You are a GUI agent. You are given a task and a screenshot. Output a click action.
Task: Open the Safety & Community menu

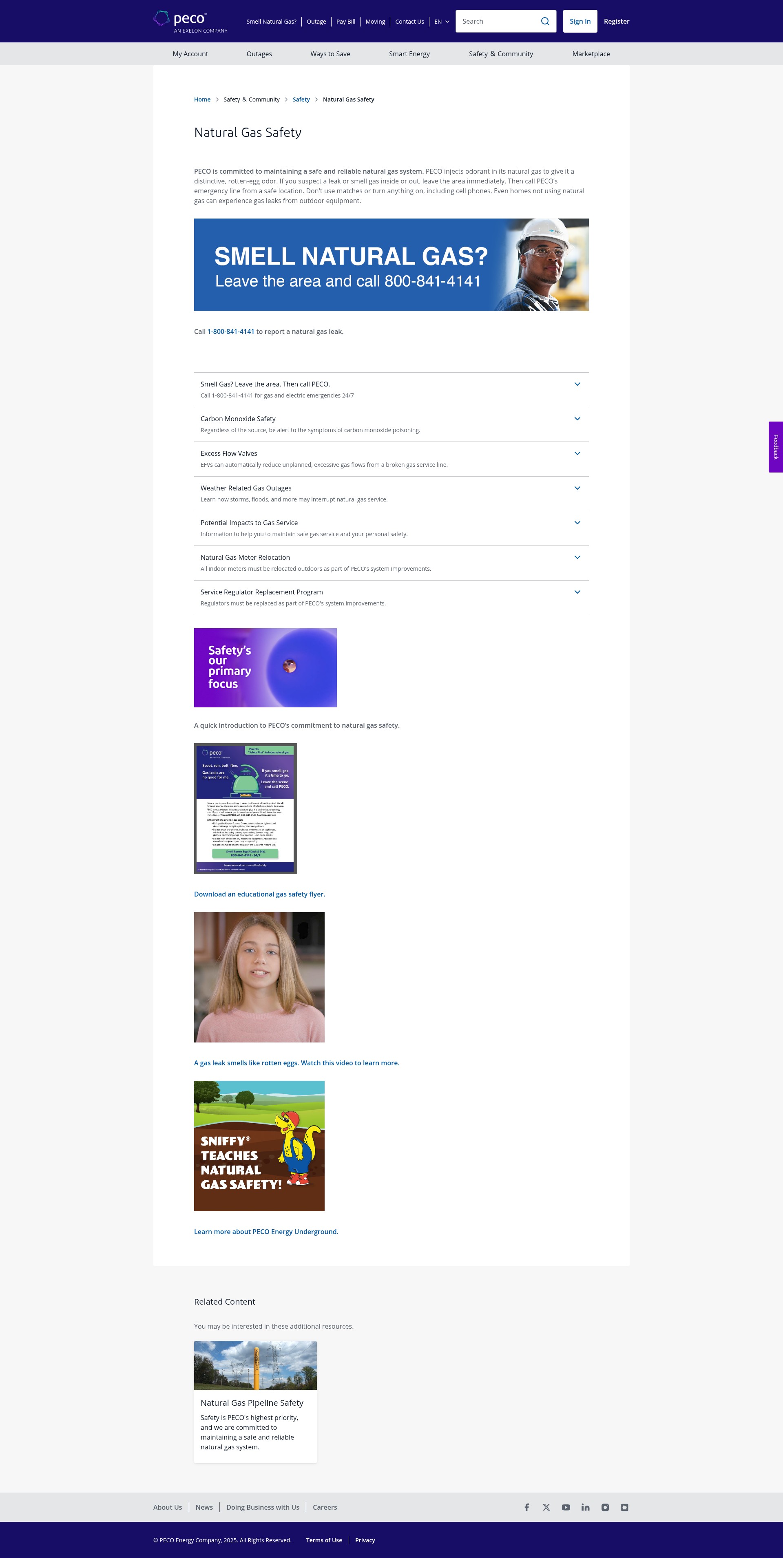click(501, 53)
